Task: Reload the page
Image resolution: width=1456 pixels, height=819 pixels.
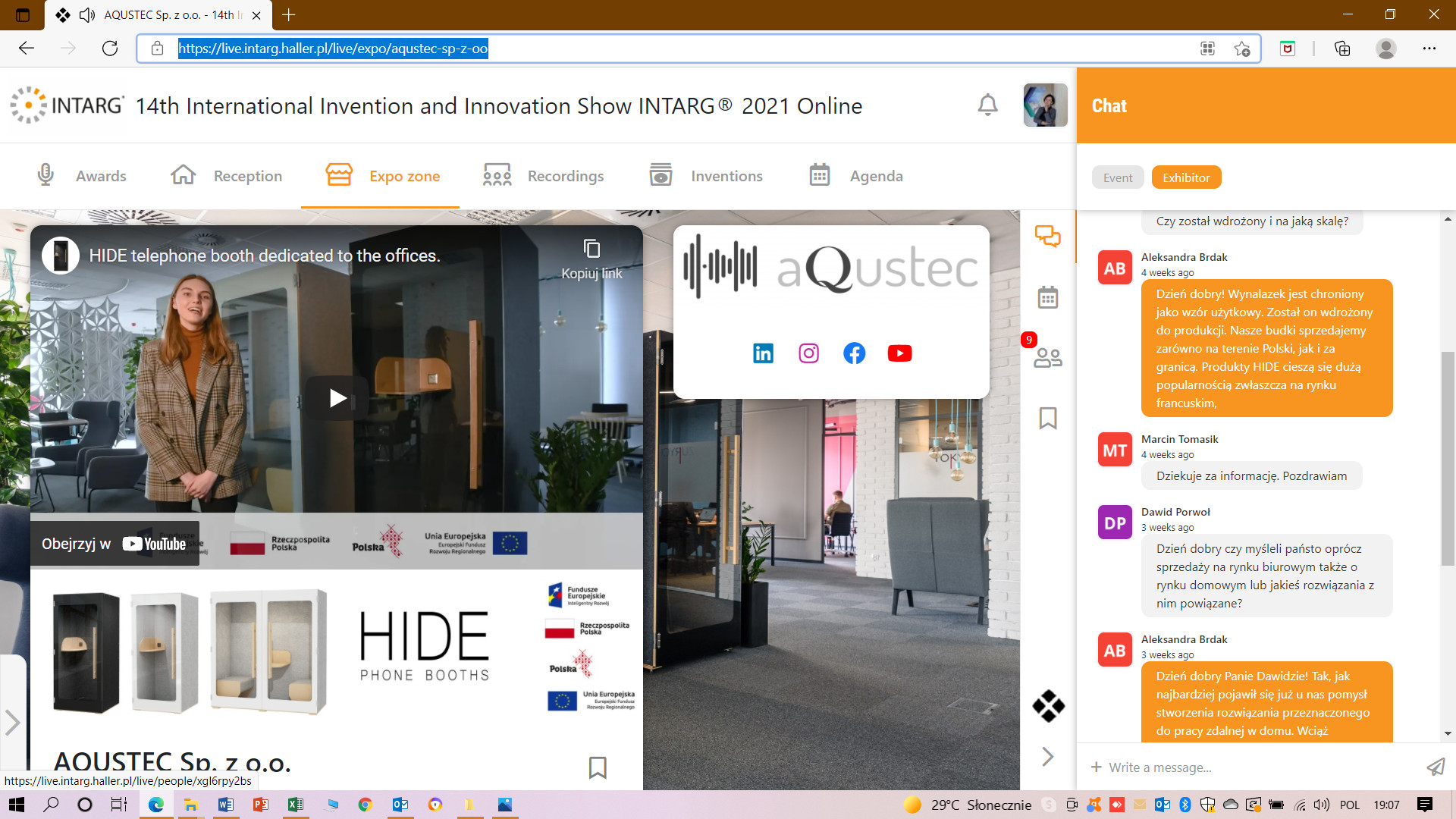Action: (x=110, y=49)
